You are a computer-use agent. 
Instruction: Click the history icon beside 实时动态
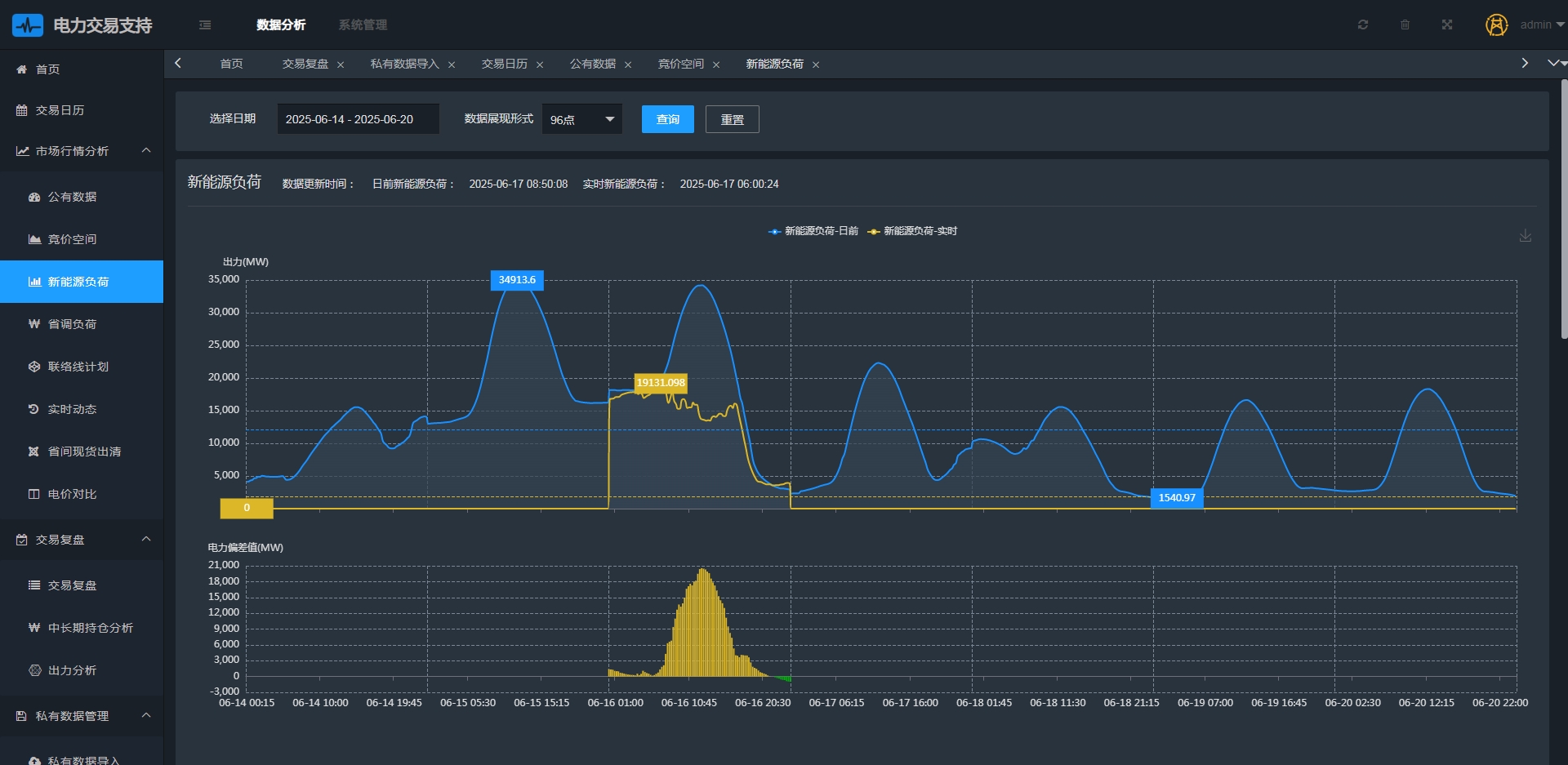click(34, 409)
